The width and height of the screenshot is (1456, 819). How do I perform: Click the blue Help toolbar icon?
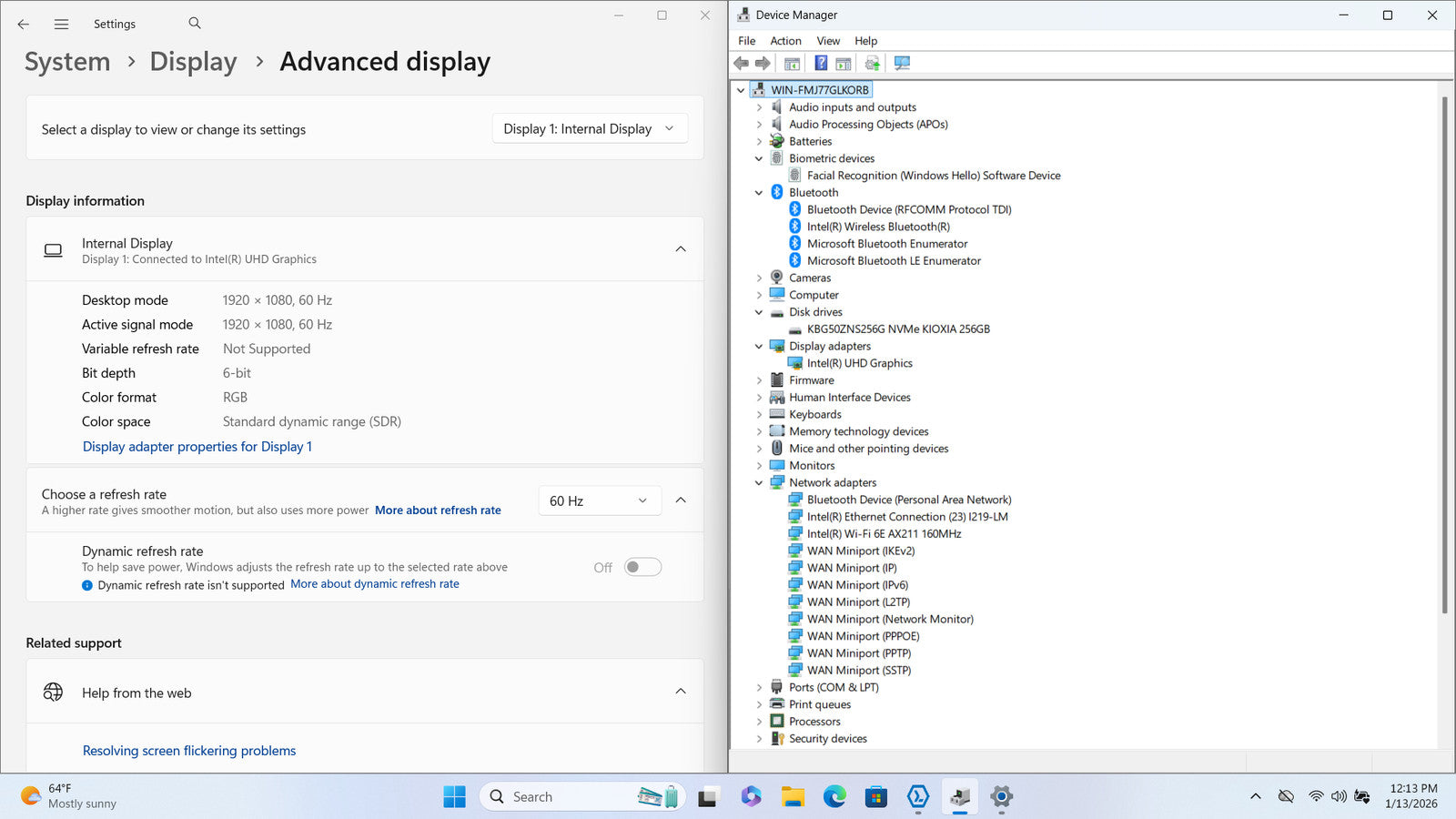(821, 63)
